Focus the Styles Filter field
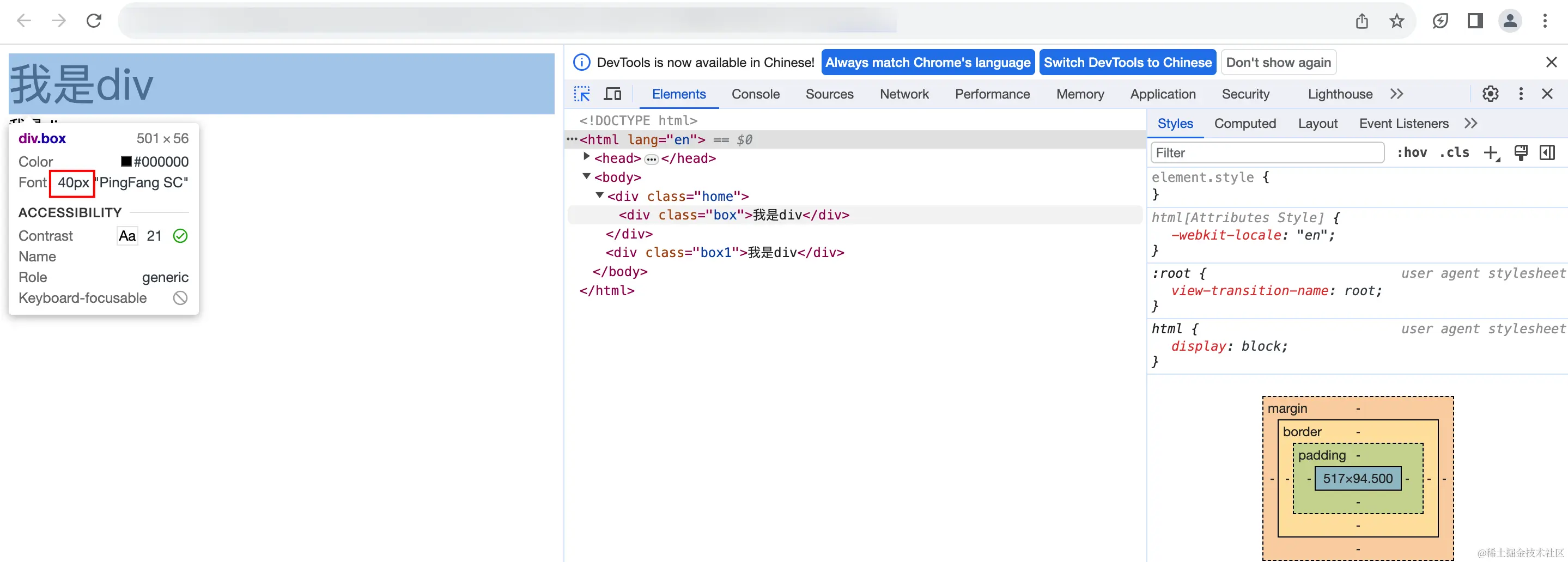This screenshot has height=562, width=1568. tap(1267, 152)
